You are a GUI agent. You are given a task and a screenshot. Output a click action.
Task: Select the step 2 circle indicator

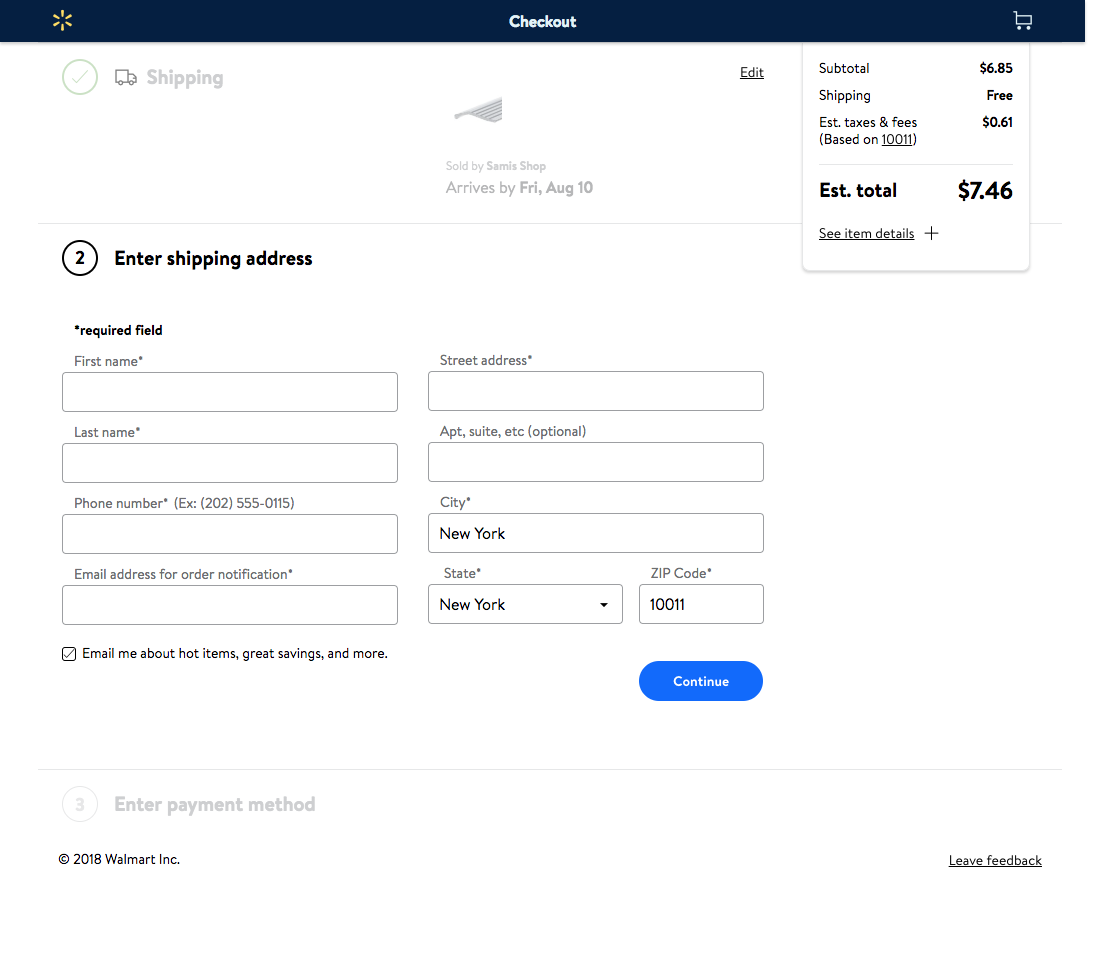[80, 258]
